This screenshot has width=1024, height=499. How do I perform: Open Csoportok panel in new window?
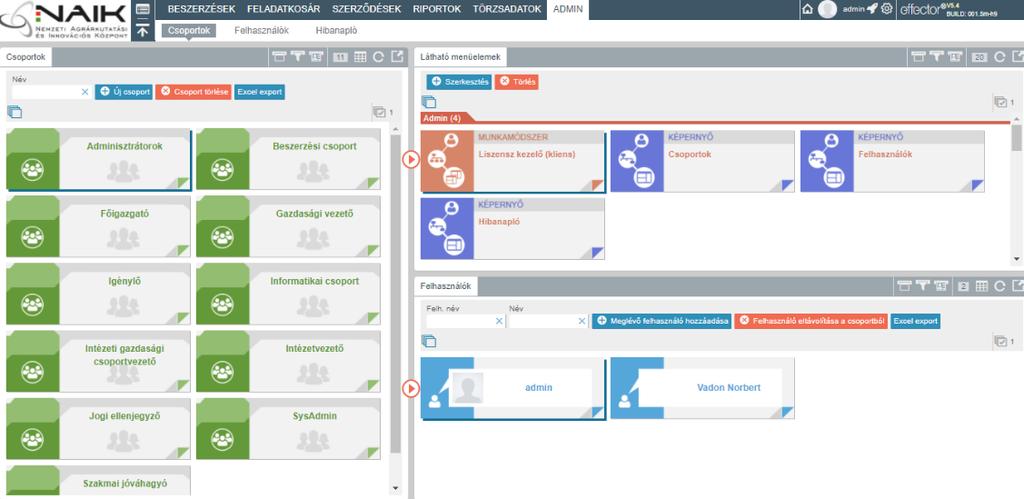(x=396, y=57)
